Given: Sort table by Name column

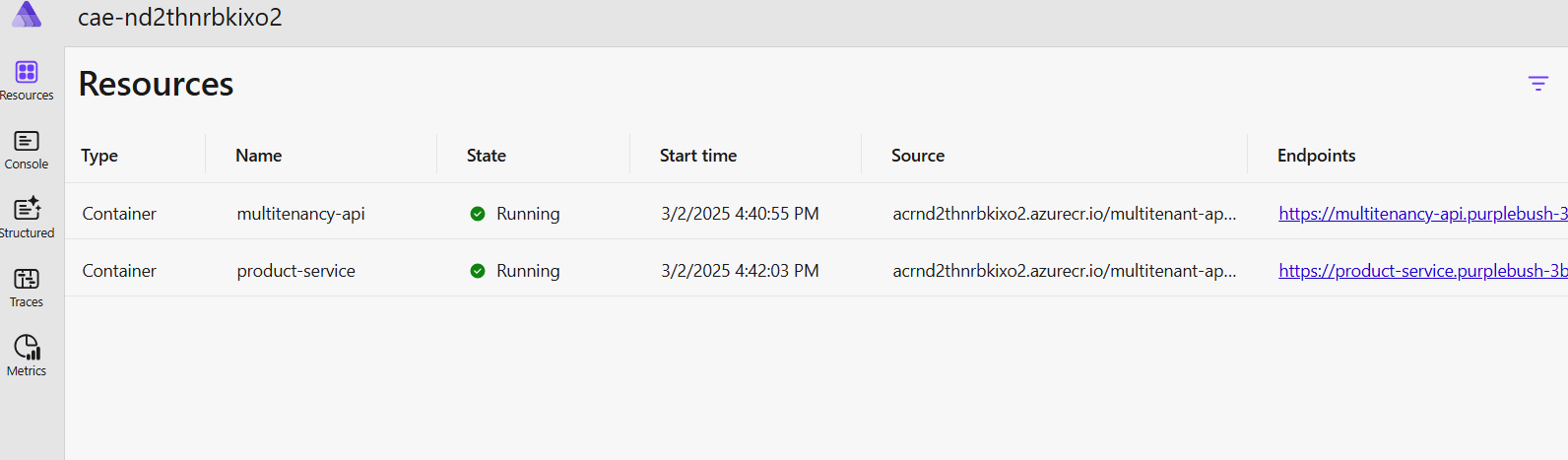Looking at the screenshot, I should coord(259,156).
